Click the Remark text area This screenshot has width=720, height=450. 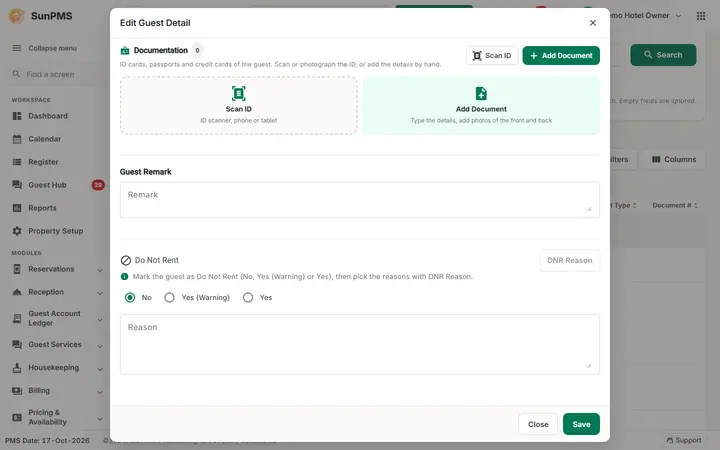tap(360, 200)
